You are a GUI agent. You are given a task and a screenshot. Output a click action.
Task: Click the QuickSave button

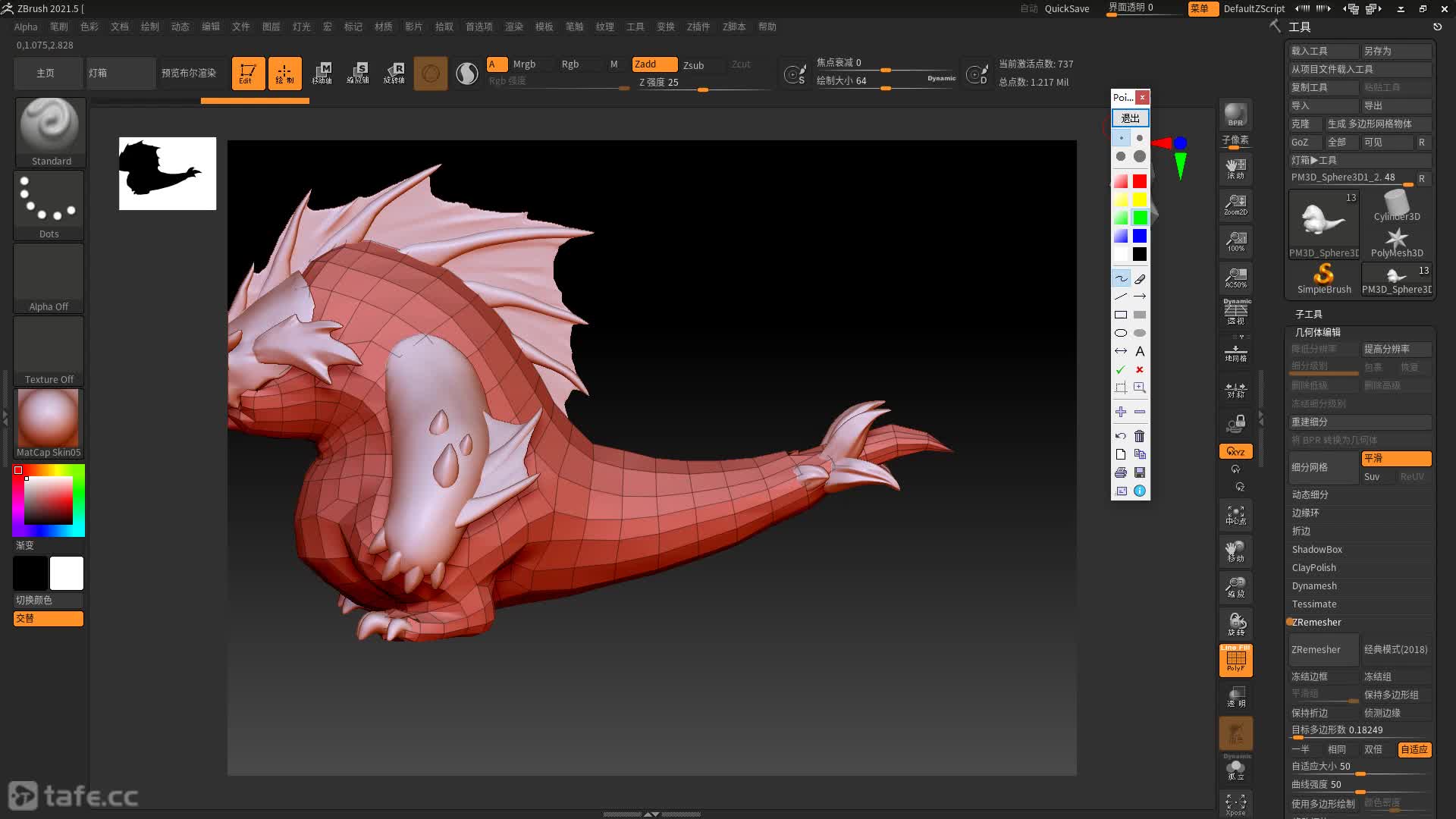(1067, 9)
